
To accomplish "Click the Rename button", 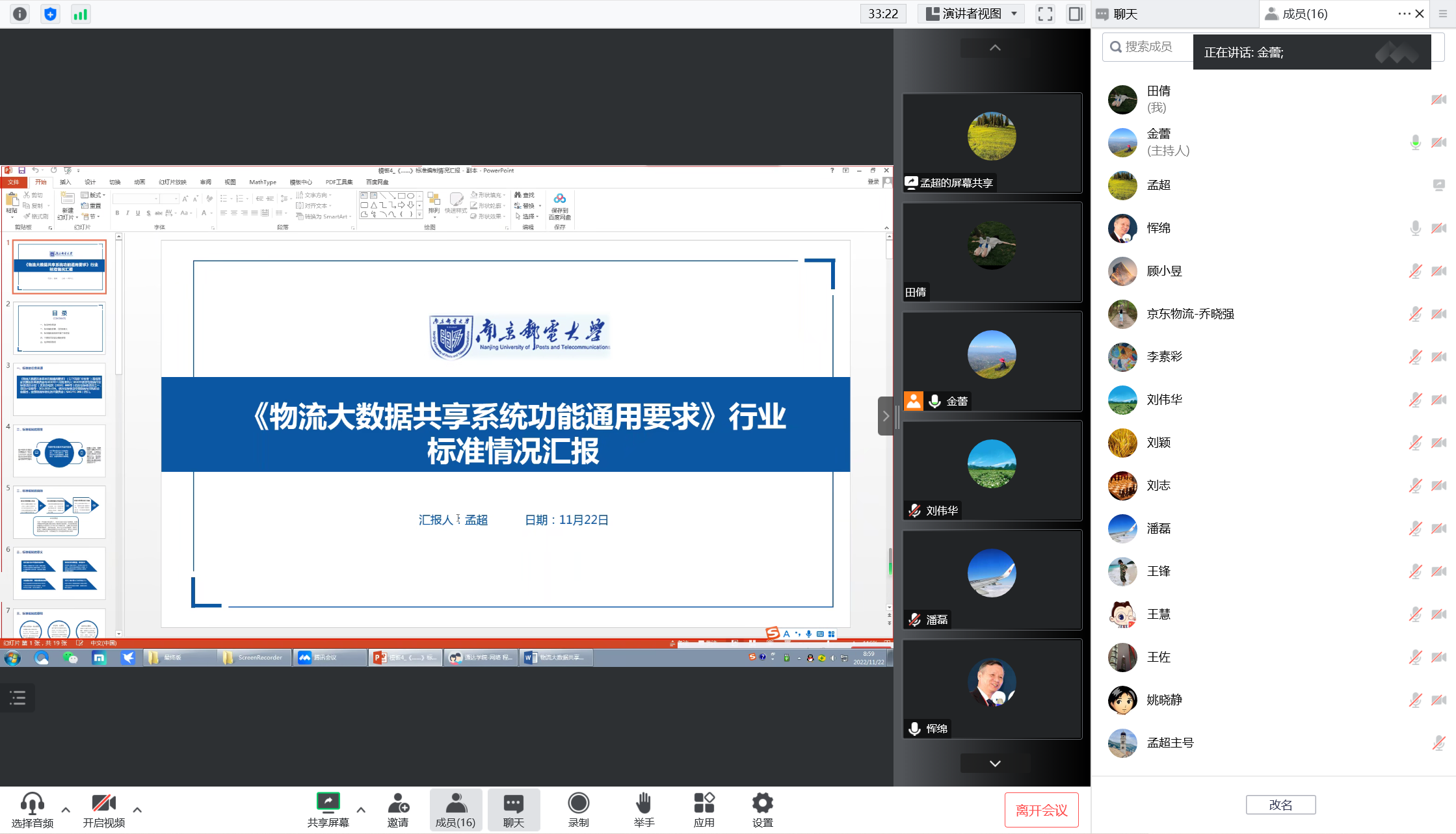I will coord(1280,805).
